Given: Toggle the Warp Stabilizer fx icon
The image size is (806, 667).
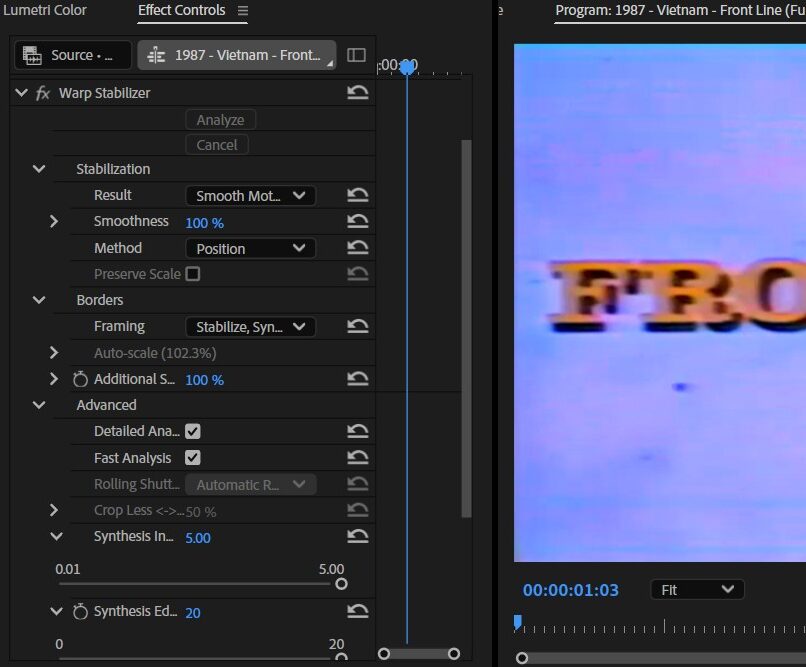Looking at the screenshot, I should click(43, 94).
